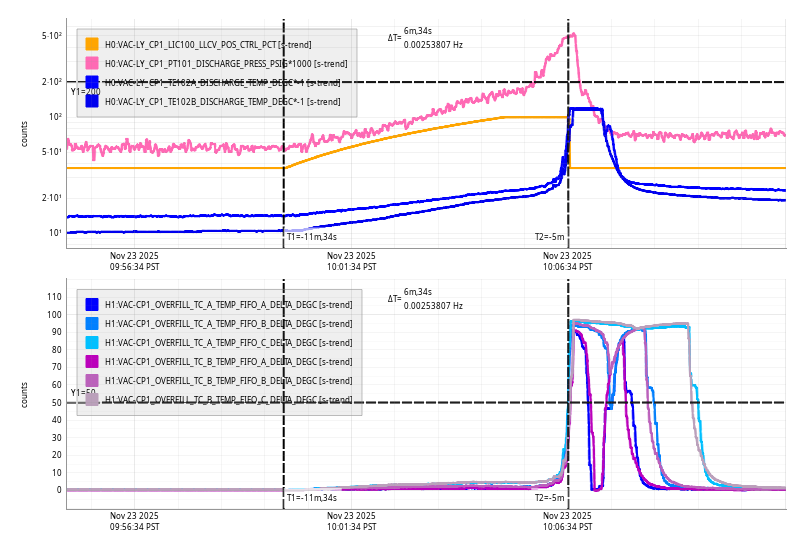Select the TE102B_DISCHARGE_TEMP legend label

(222, 101)
